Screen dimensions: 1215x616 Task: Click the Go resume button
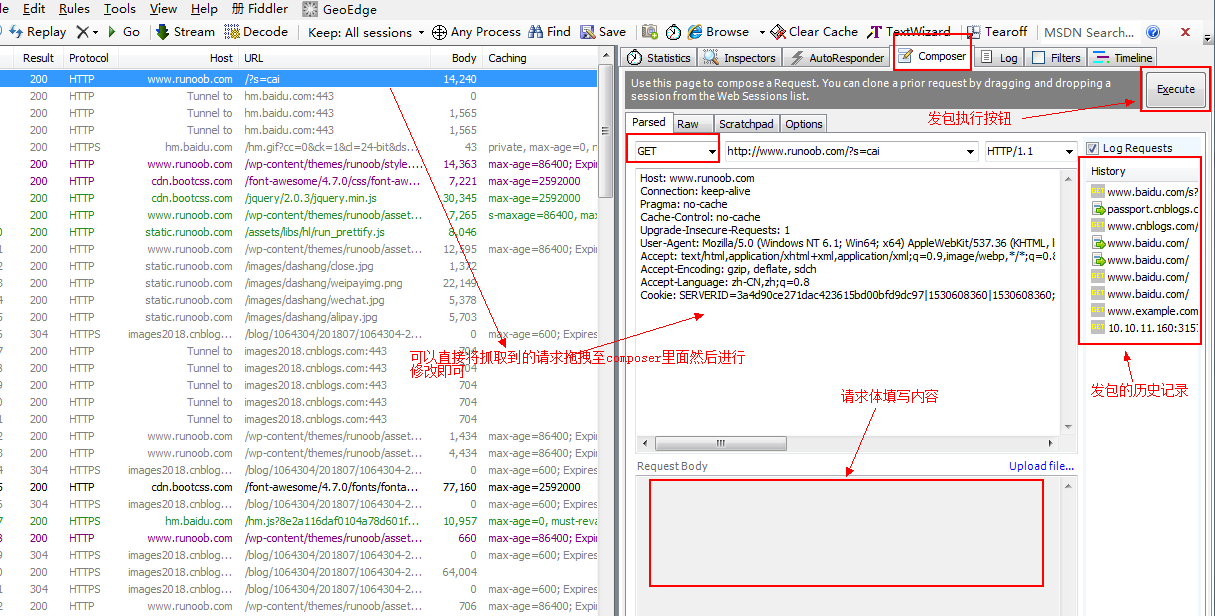click(x=123, y=32)
